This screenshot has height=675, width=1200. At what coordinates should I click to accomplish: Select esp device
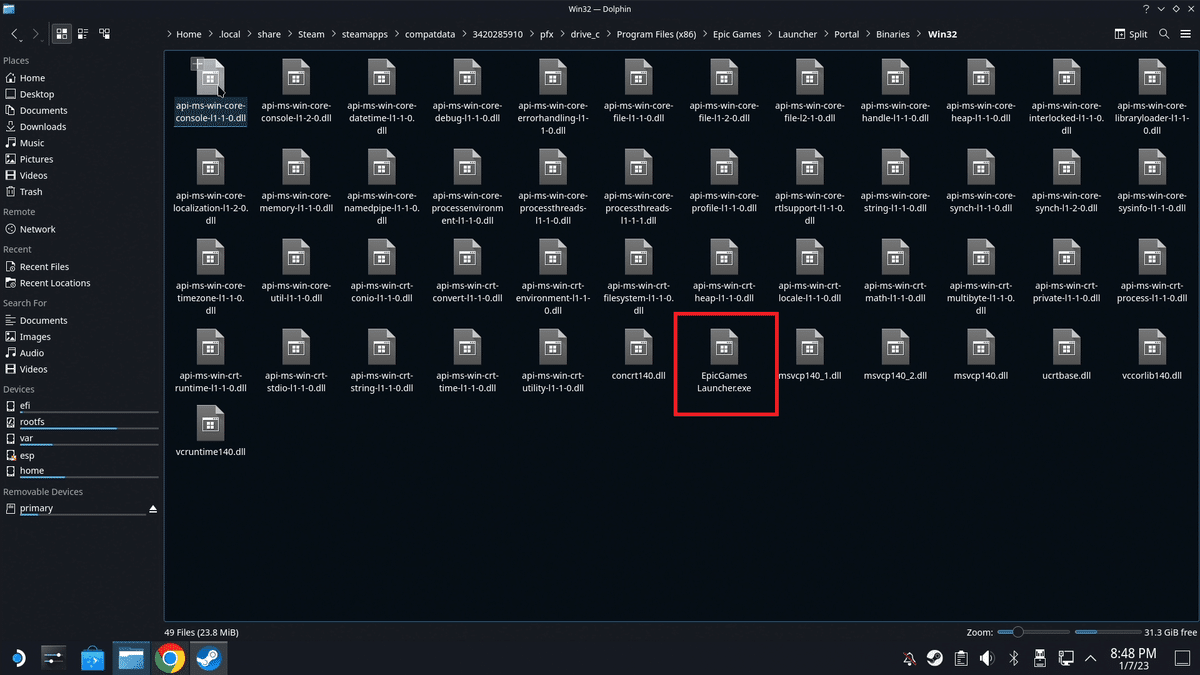[x=27, y=455]
